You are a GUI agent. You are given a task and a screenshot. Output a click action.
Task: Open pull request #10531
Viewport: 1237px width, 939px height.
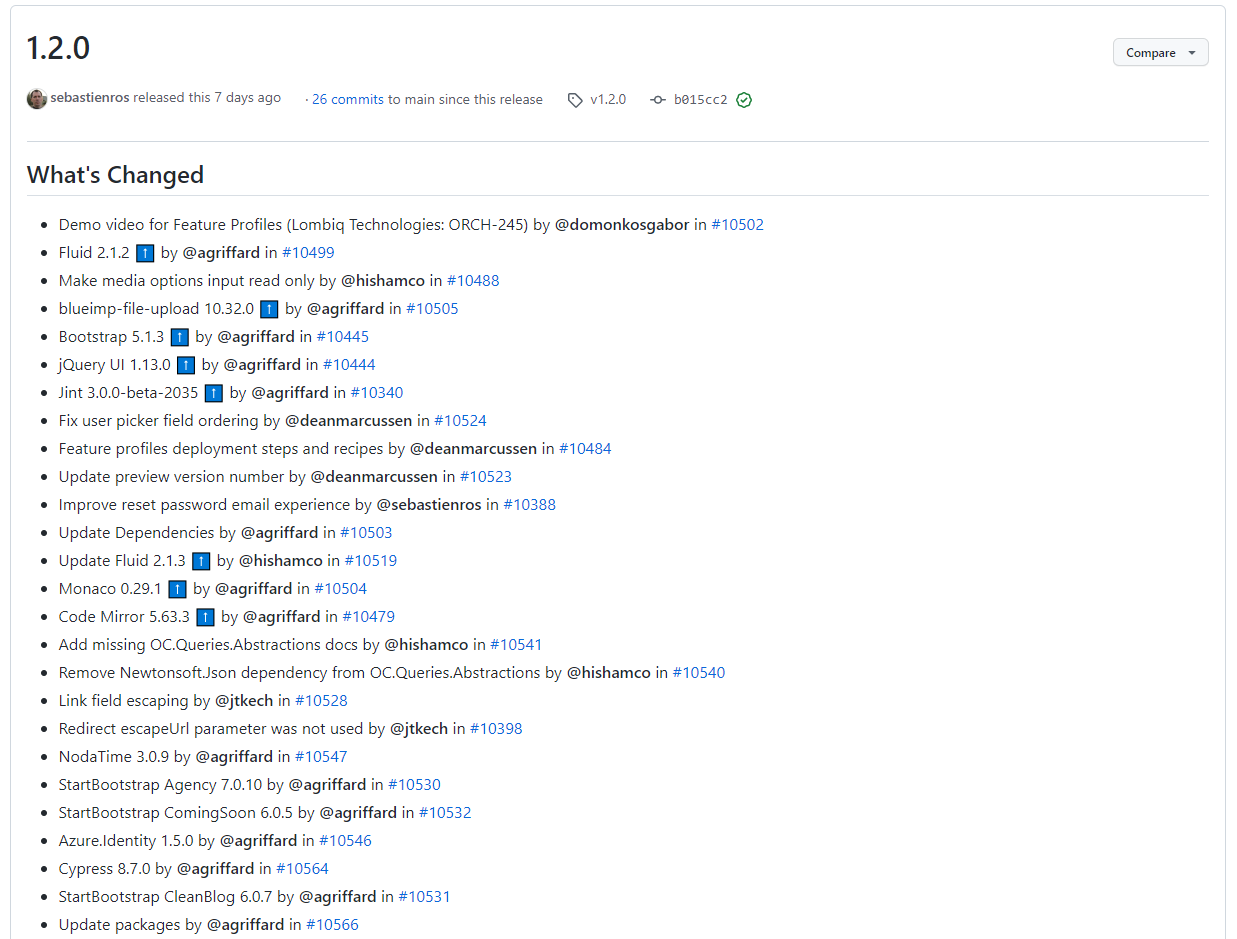pyautogui.click(x=424, y=897)
